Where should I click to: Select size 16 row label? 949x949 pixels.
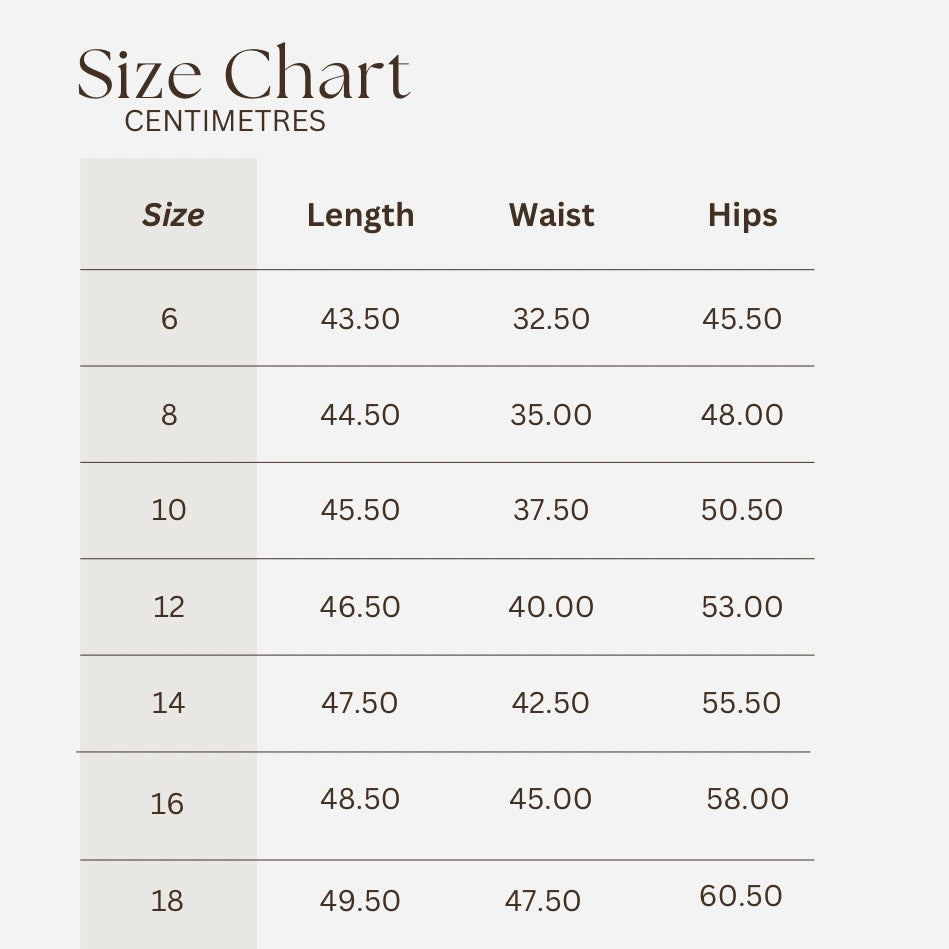click(166, 804)
